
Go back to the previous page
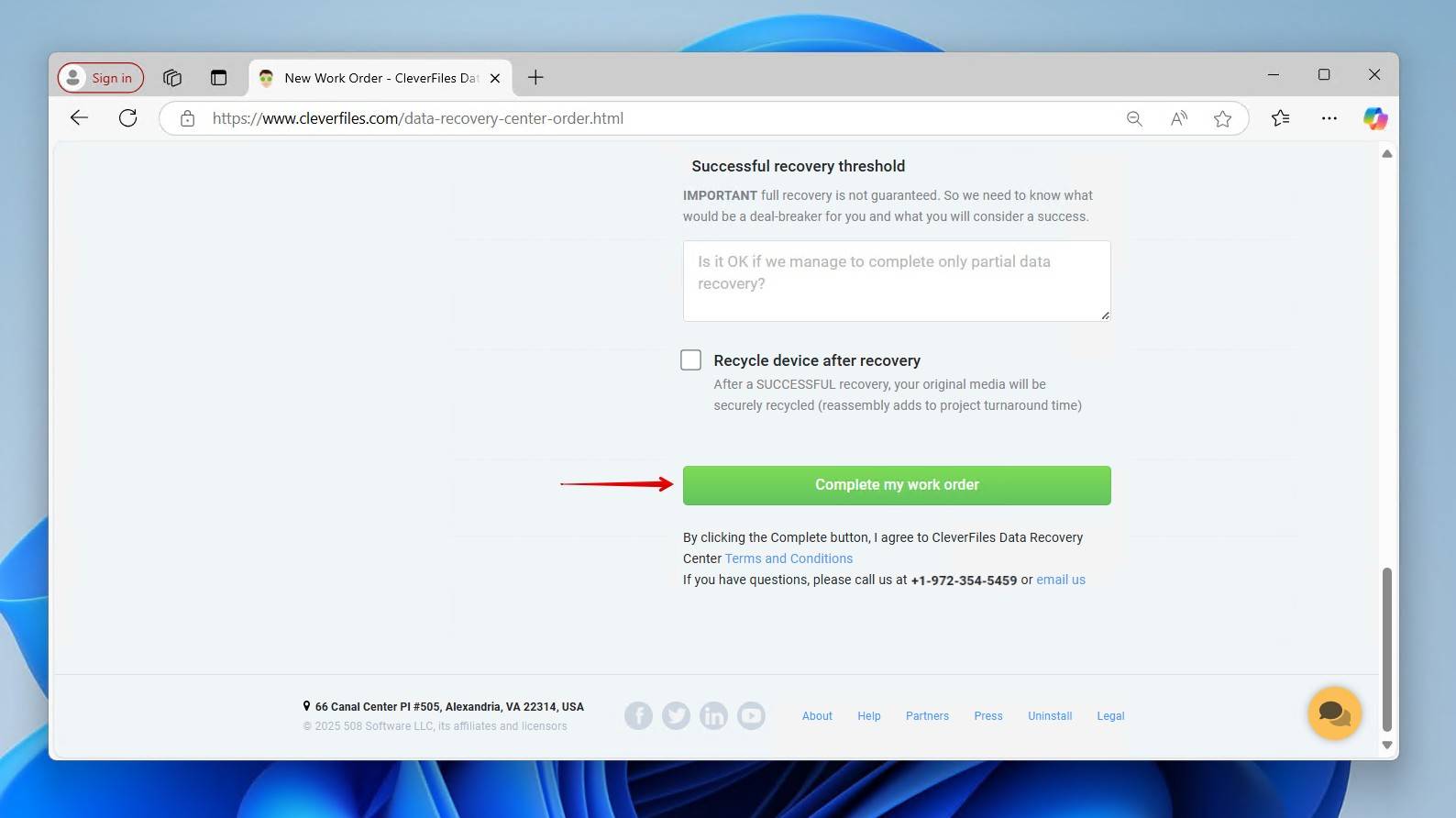point(79,118)
